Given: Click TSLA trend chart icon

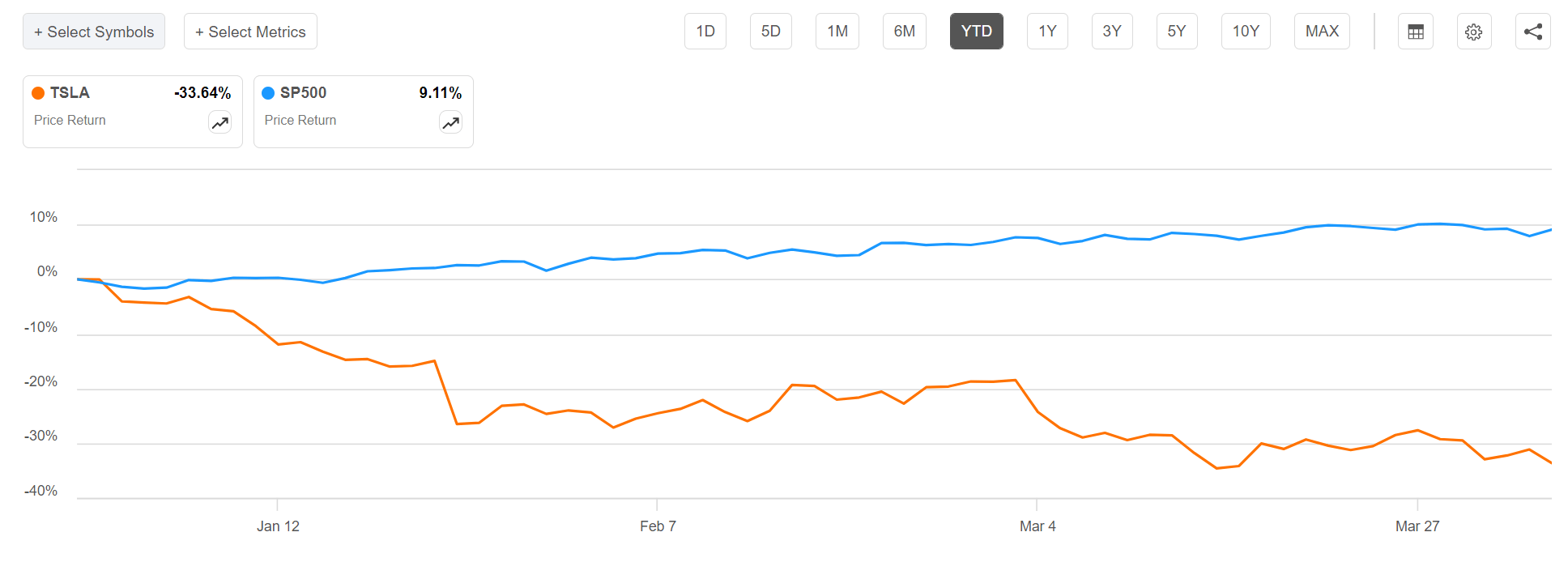Looking at the screenshot, I should coord(219,122).
